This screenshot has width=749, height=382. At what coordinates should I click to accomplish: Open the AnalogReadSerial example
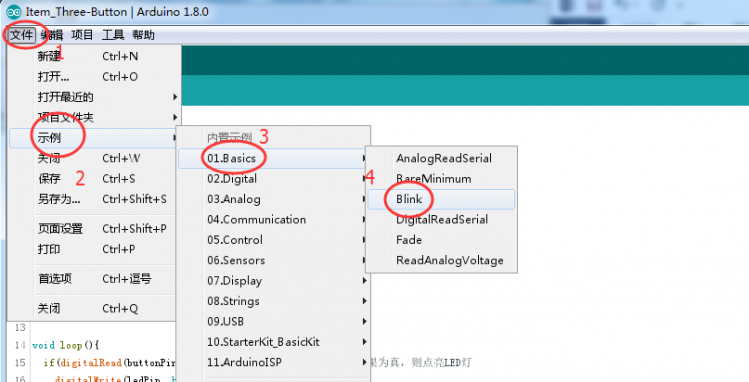click(x=441, y=159)
